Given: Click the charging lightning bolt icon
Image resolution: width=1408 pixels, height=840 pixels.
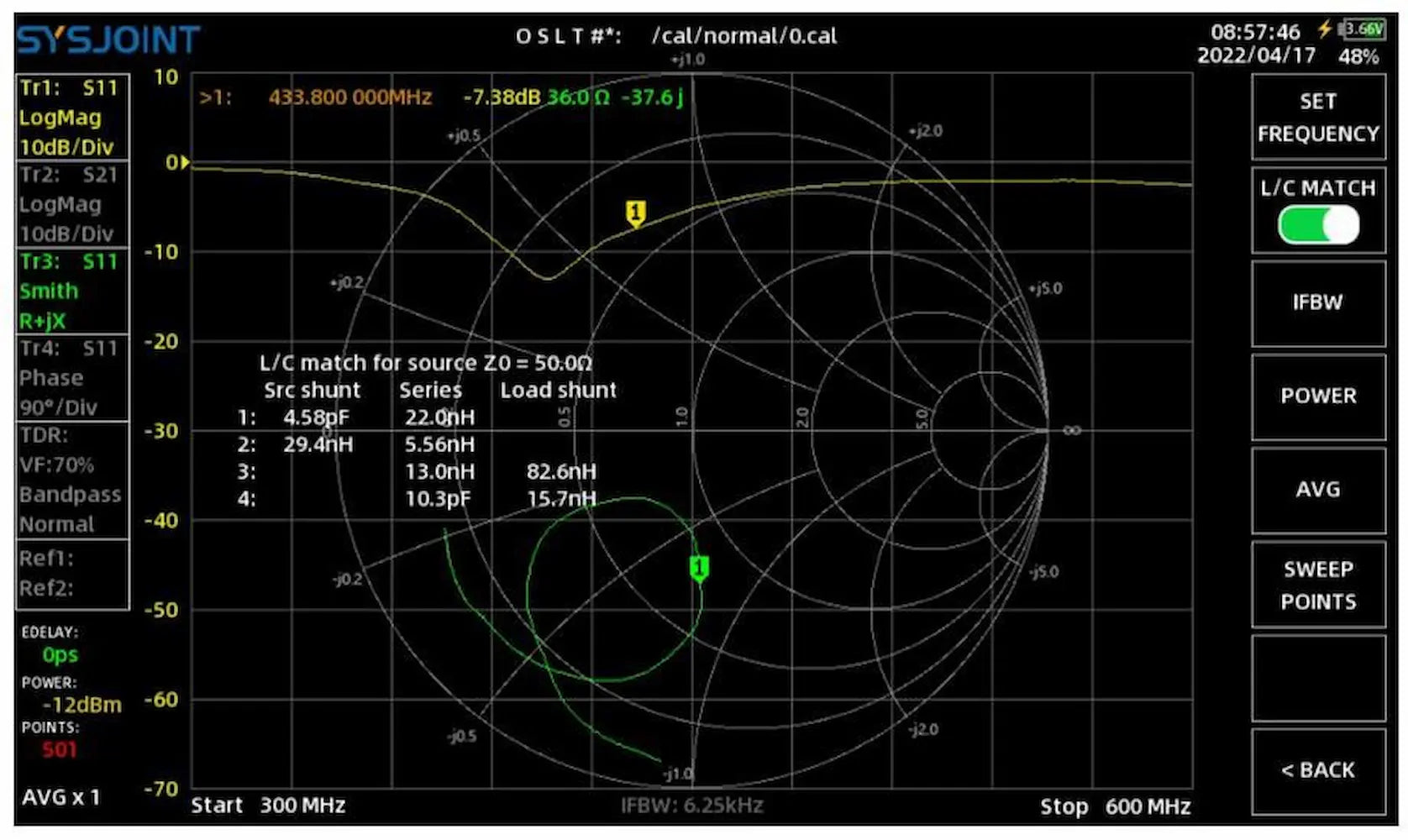Looking at the screenshot, I should coord(1325,29).
